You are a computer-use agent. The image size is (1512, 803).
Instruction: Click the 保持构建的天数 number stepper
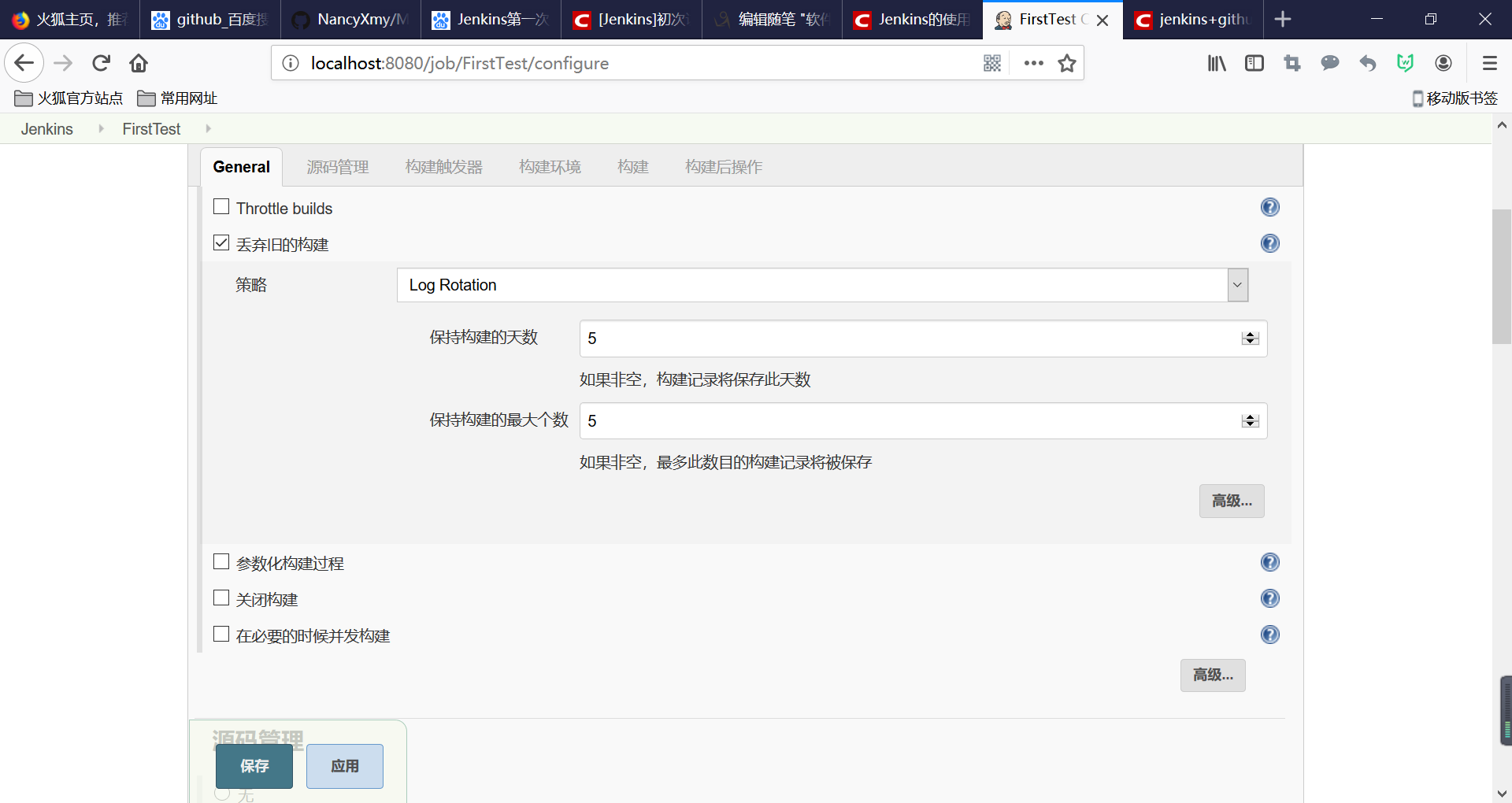pos(1250,339)
